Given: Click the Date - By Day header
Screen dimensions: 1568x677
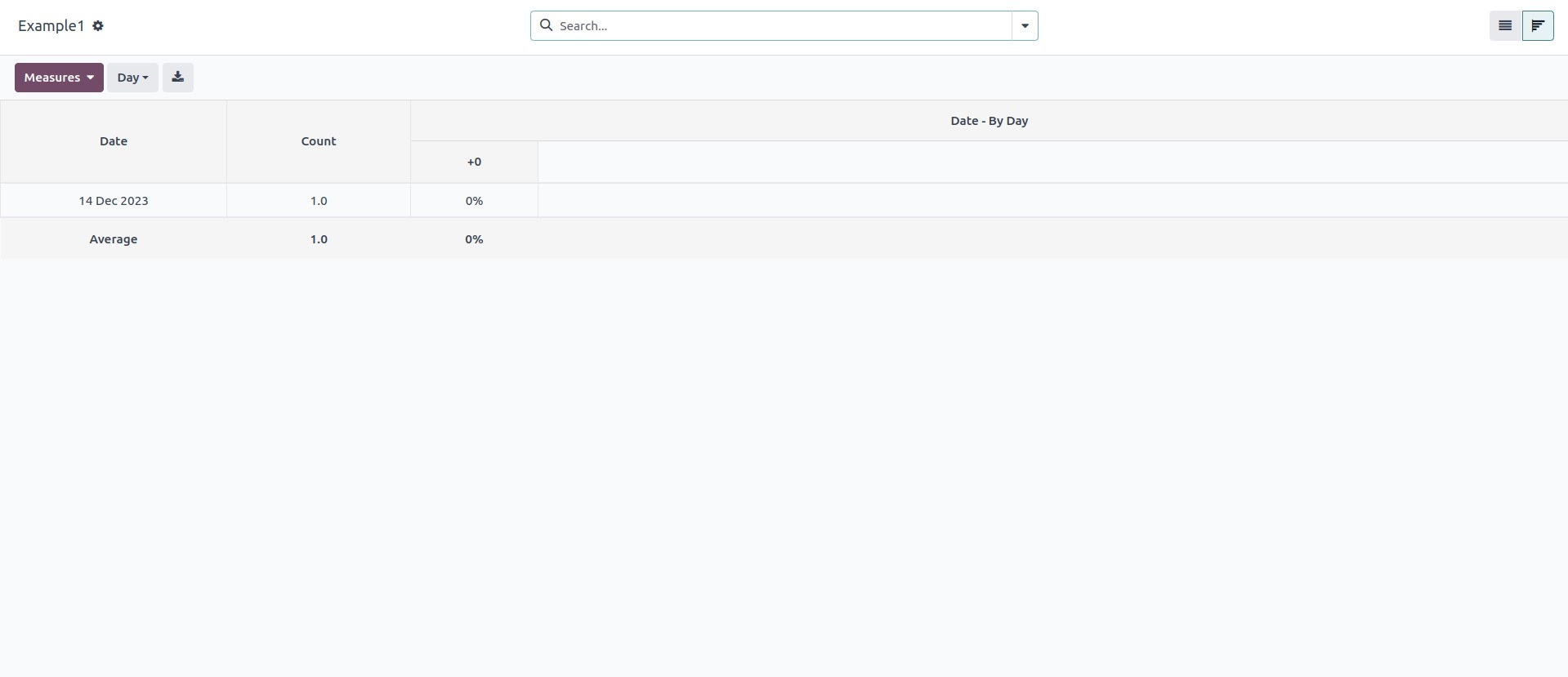Looking at the screenshot, I should click(x=989, y=121).
